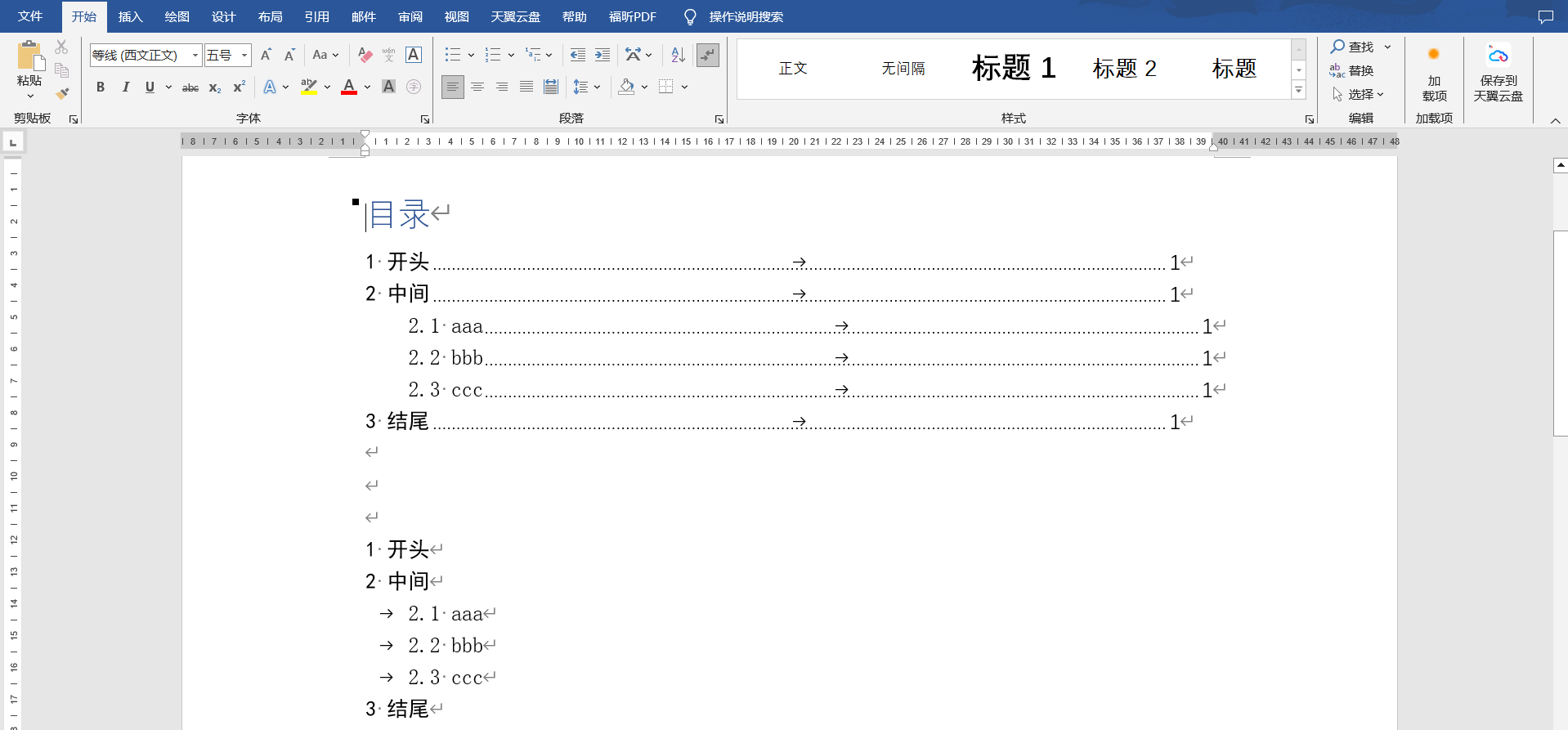This screenshot has height=730, width=1568.
Task: Clear all formatting with the eraser icon
Action: coord(365,55)
